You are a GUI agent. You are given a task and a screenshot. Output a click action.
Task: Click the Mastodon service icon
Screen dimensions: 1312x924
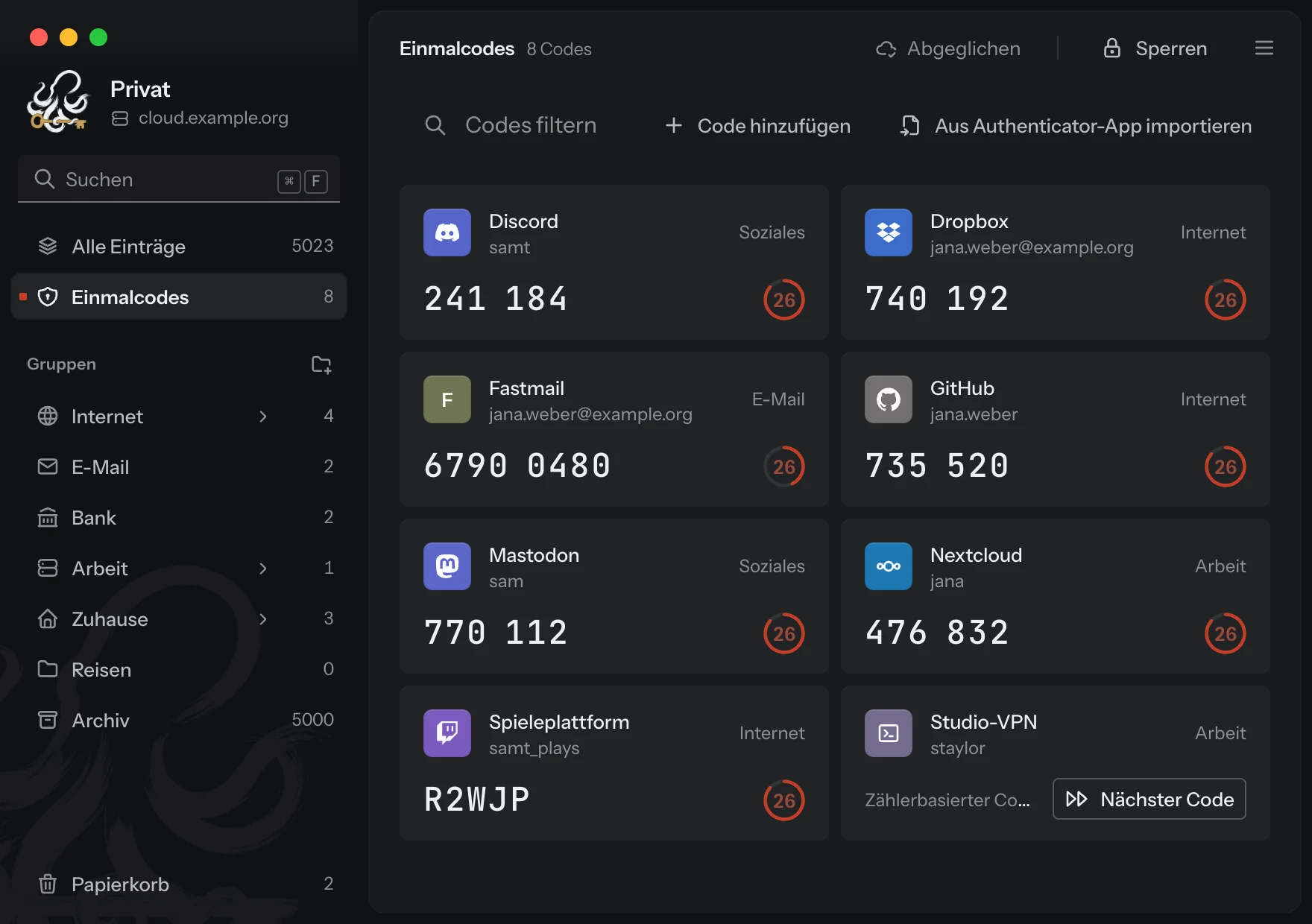click(x=447, y=566)
